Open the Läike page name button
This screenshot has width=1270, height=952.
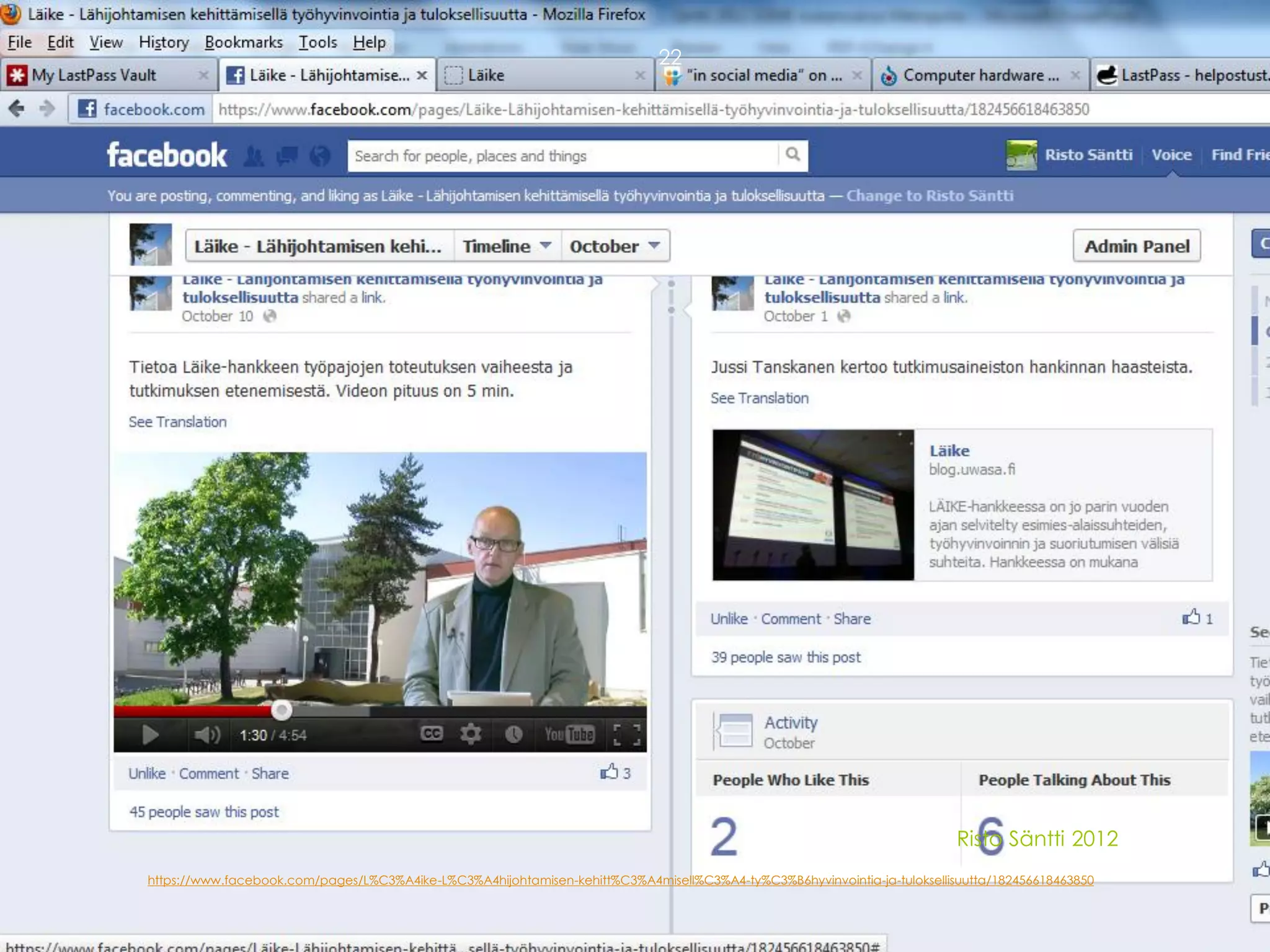(319, 246)
